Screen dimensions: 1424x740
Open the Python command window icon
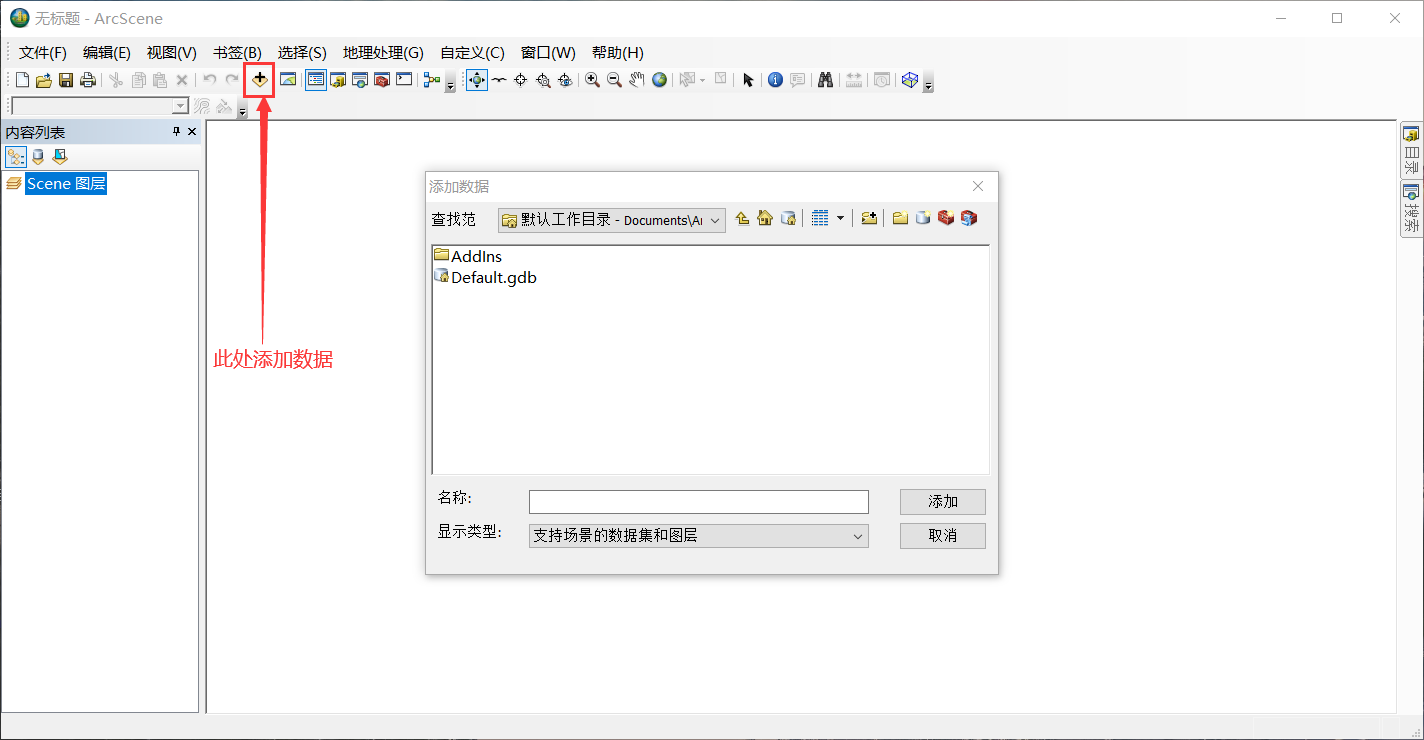(404, 80)
